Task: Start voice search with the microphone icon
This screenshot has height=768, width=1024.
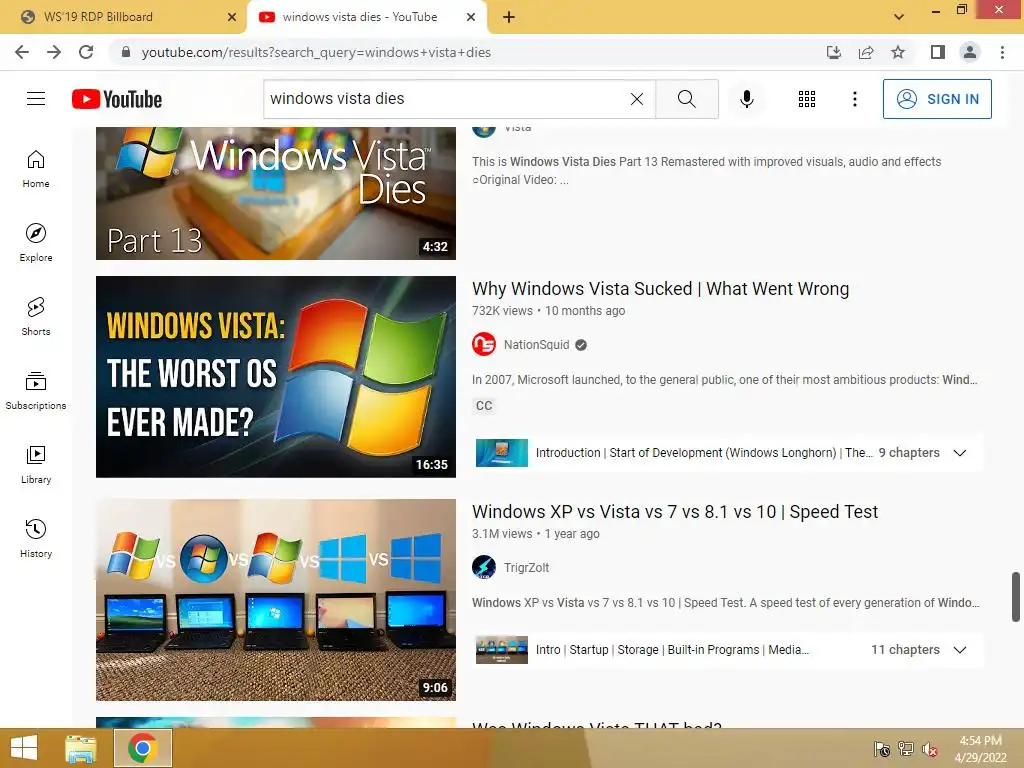Action: (x=746, y=99)
